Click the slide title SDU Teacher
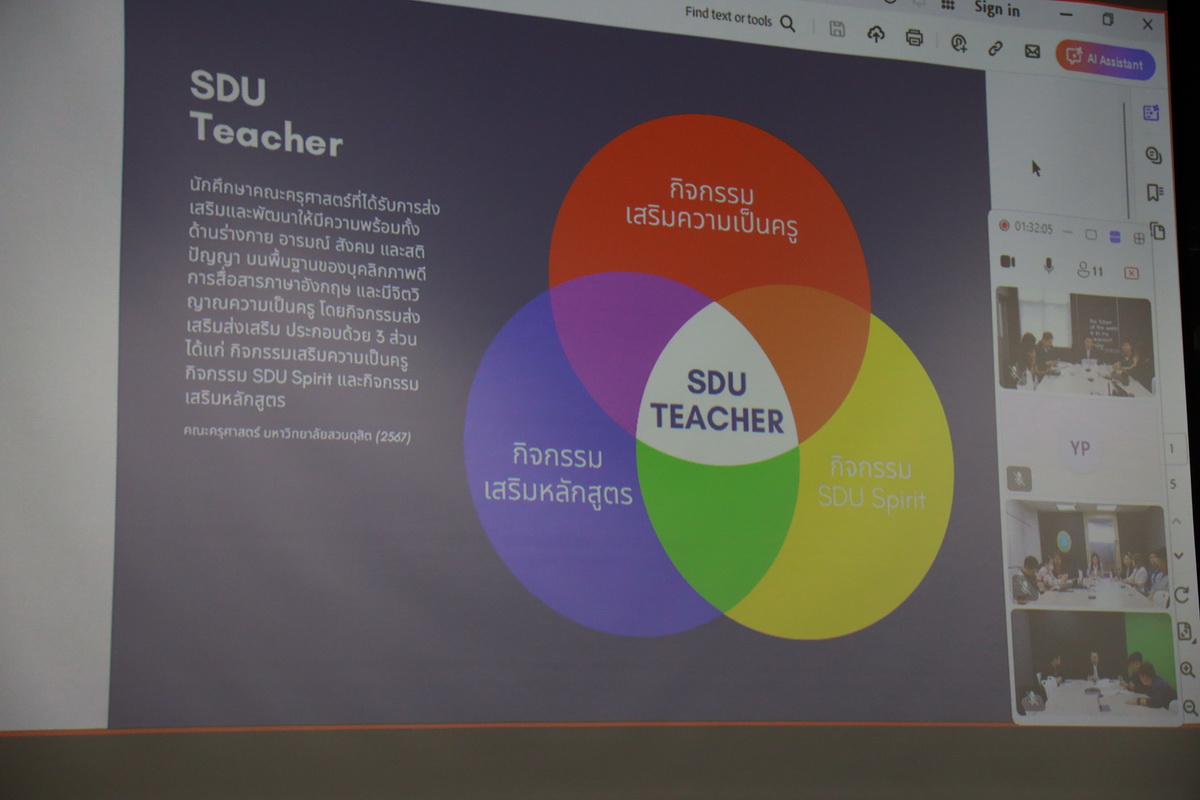 click(265, 113)
